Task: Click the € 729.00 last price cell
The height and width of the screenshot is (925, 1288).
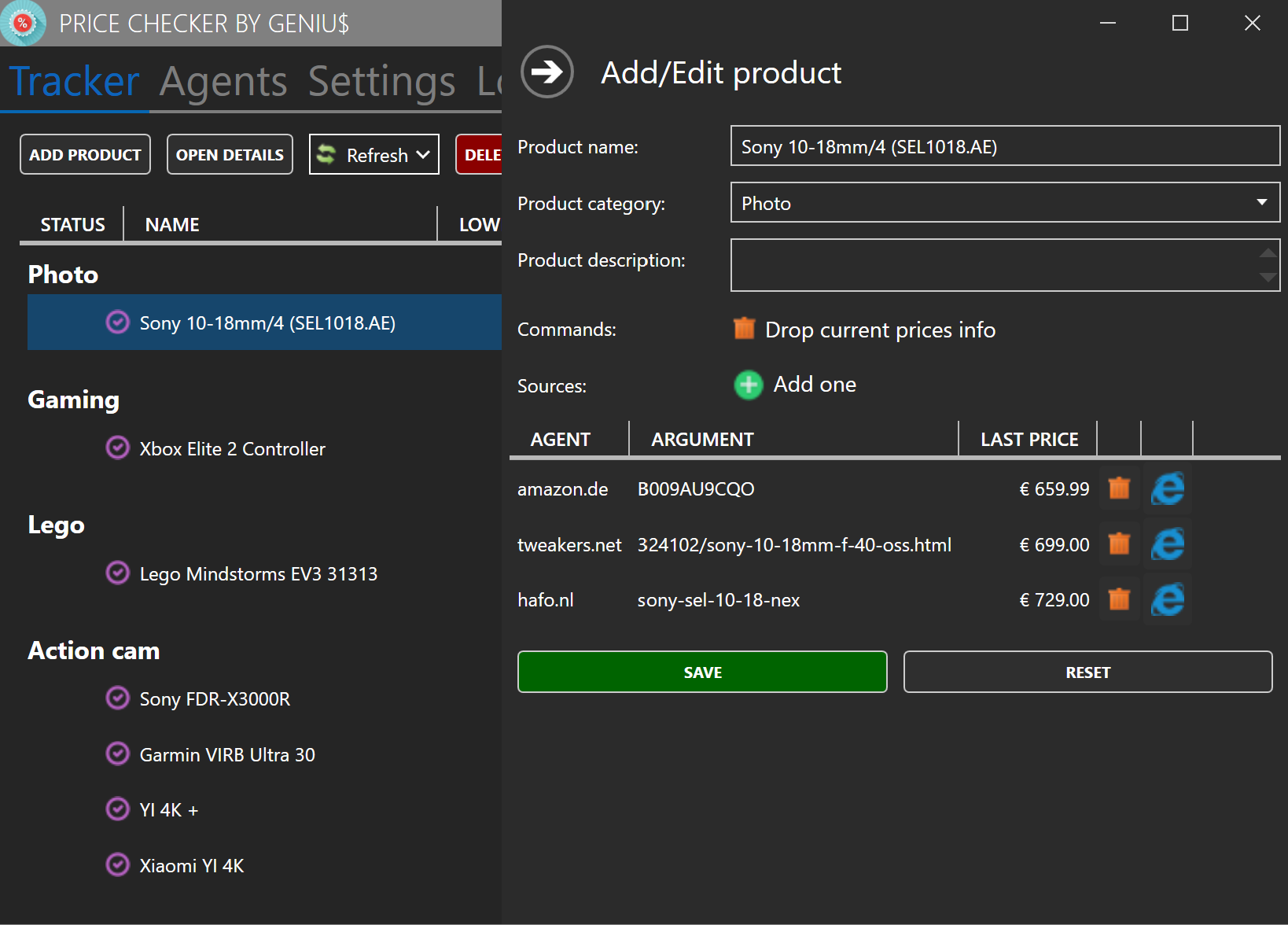Action: tap(1054, 599)
